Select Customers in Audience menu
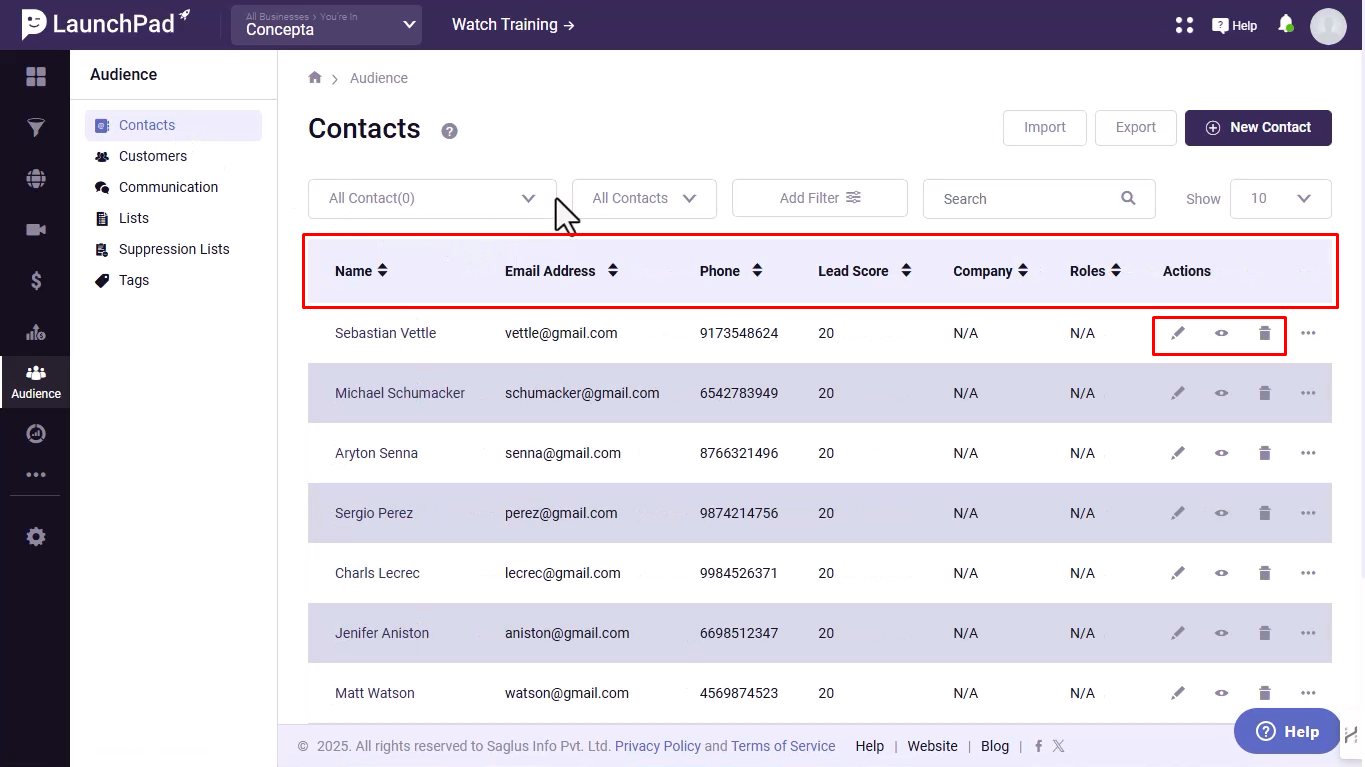Viewport: 1365px width, 767px height. 152,156
